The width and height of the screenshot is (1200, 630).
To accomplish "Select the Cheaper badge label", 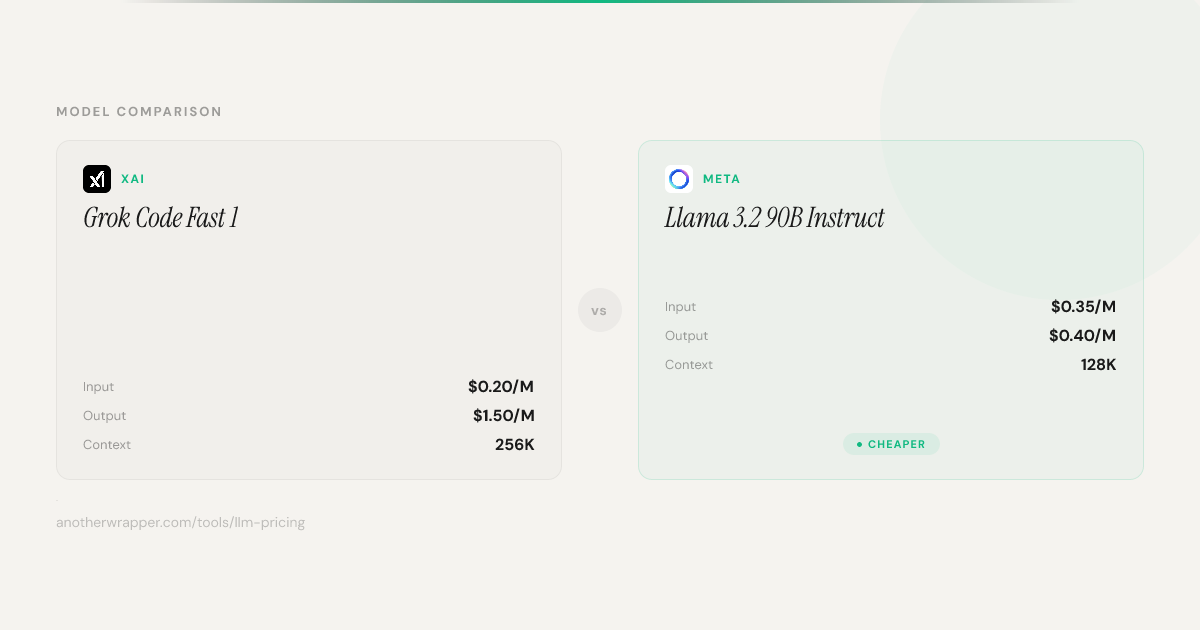I will [896, 444].
